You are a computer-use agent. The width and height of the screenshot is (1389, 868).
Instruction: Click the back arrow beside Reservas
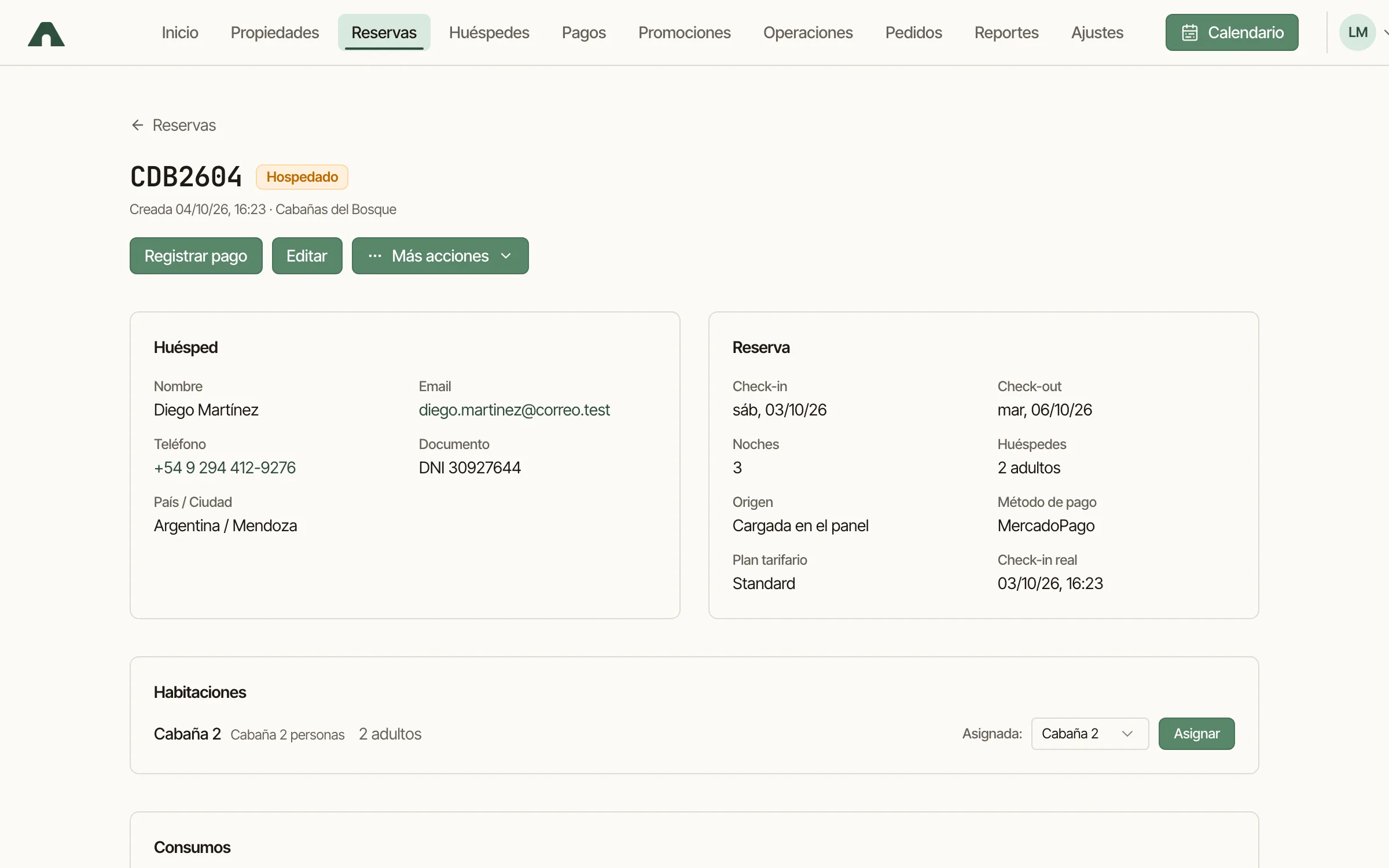pyautogui.click(x=137, y=125)
